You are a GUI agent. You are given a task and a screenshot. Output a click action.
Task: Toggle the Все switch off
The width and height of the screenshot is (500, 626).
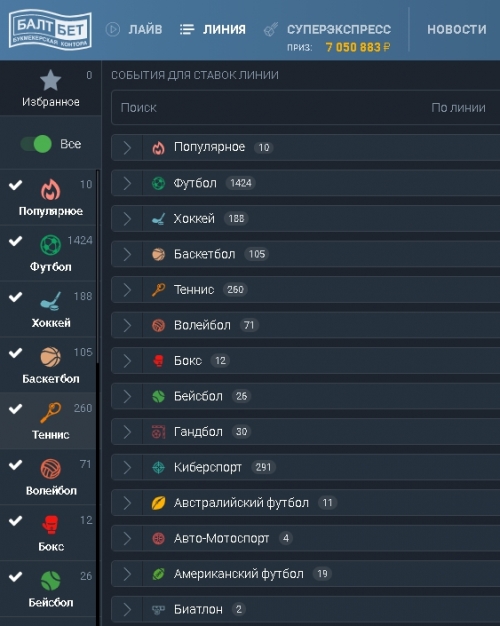pyautogui.click(x=36, y=144)
